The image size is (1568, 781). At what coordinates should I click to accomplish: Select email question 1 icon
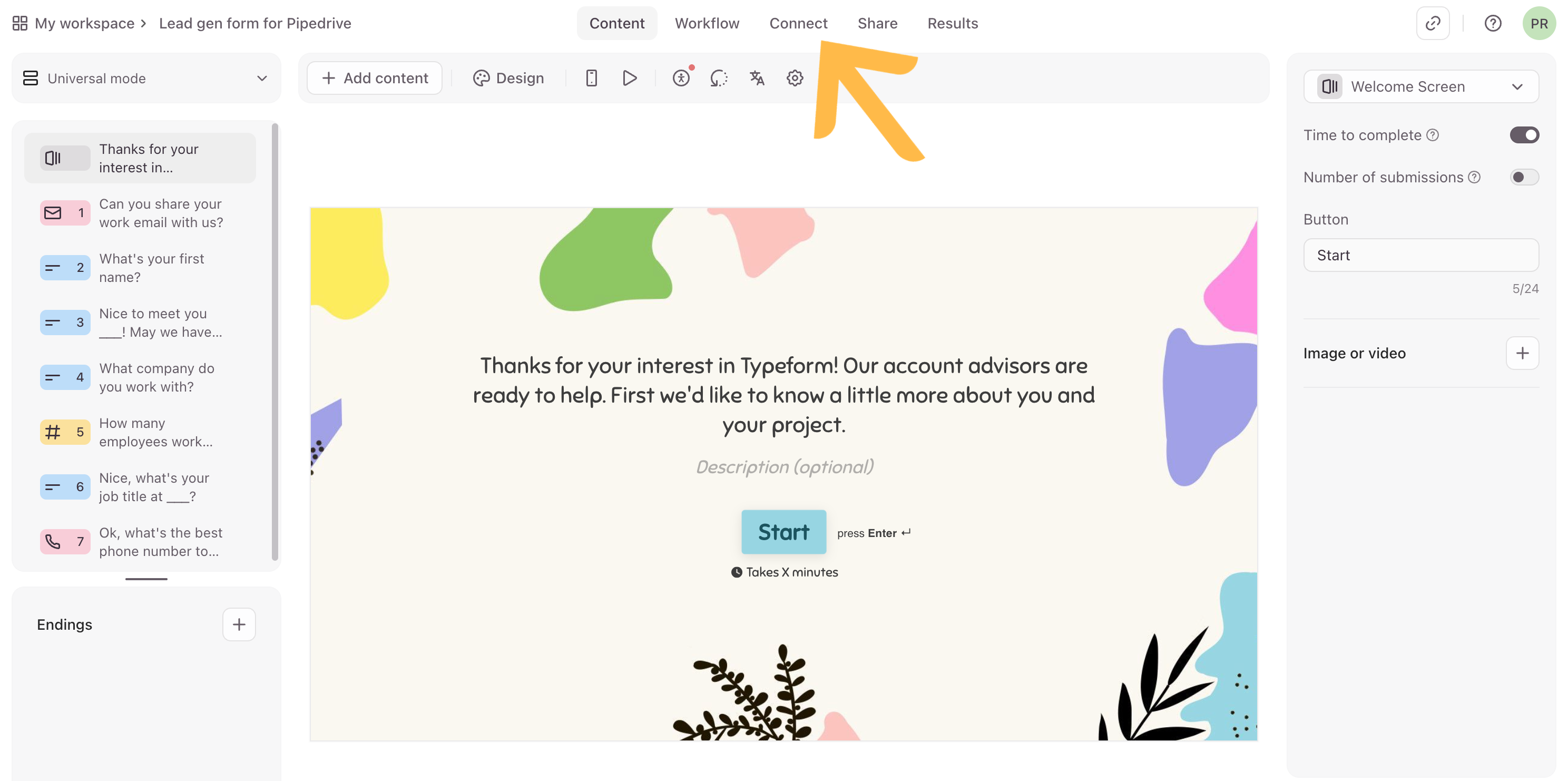(x=64, y=213)
